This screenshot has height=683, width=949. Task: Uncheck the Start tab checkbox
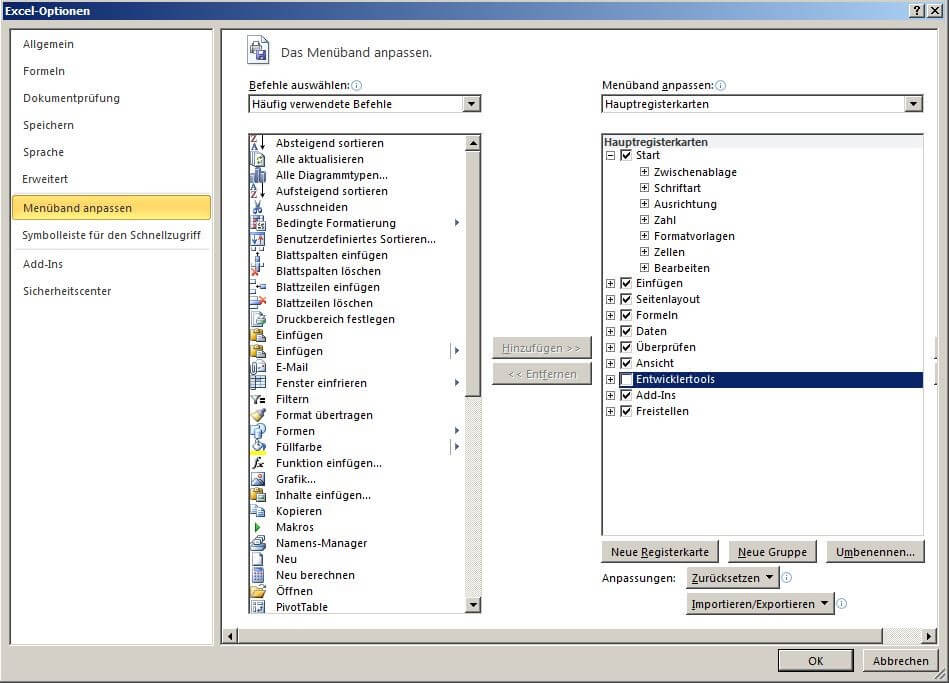click(x=626, y=156)
